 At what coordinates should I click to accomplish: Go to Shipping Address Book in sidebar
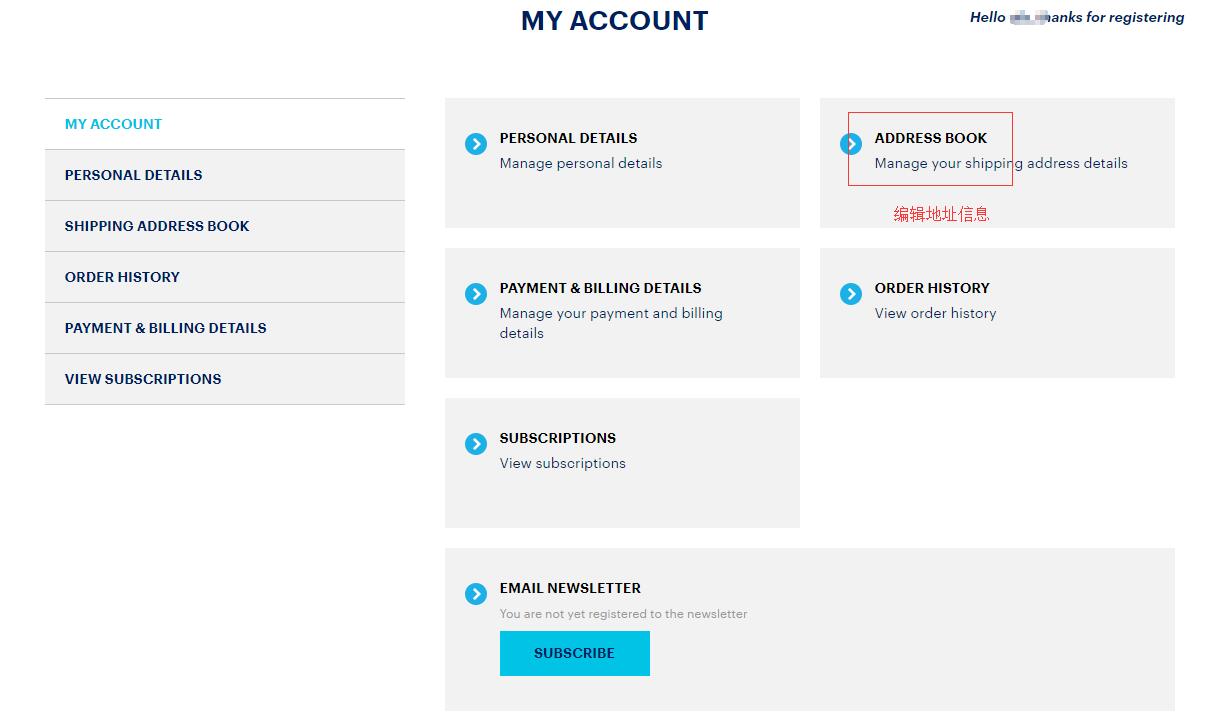[x=157, y=226]
